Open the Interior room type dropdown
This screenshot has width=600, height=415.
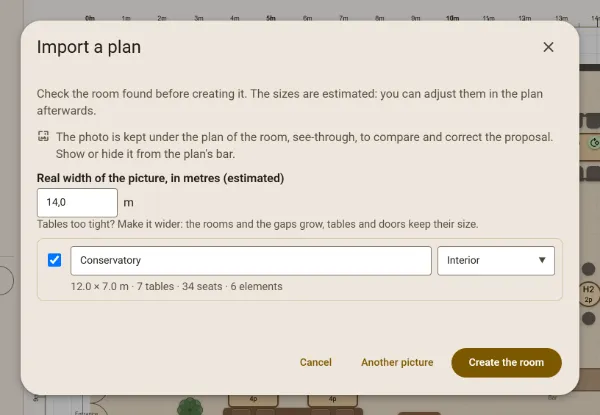(x=496, y=260)
